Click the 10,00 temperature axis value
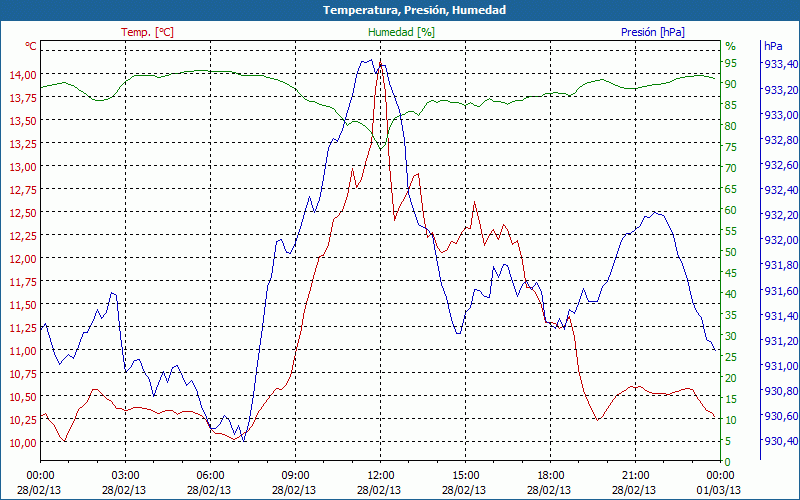 [22, 442]
